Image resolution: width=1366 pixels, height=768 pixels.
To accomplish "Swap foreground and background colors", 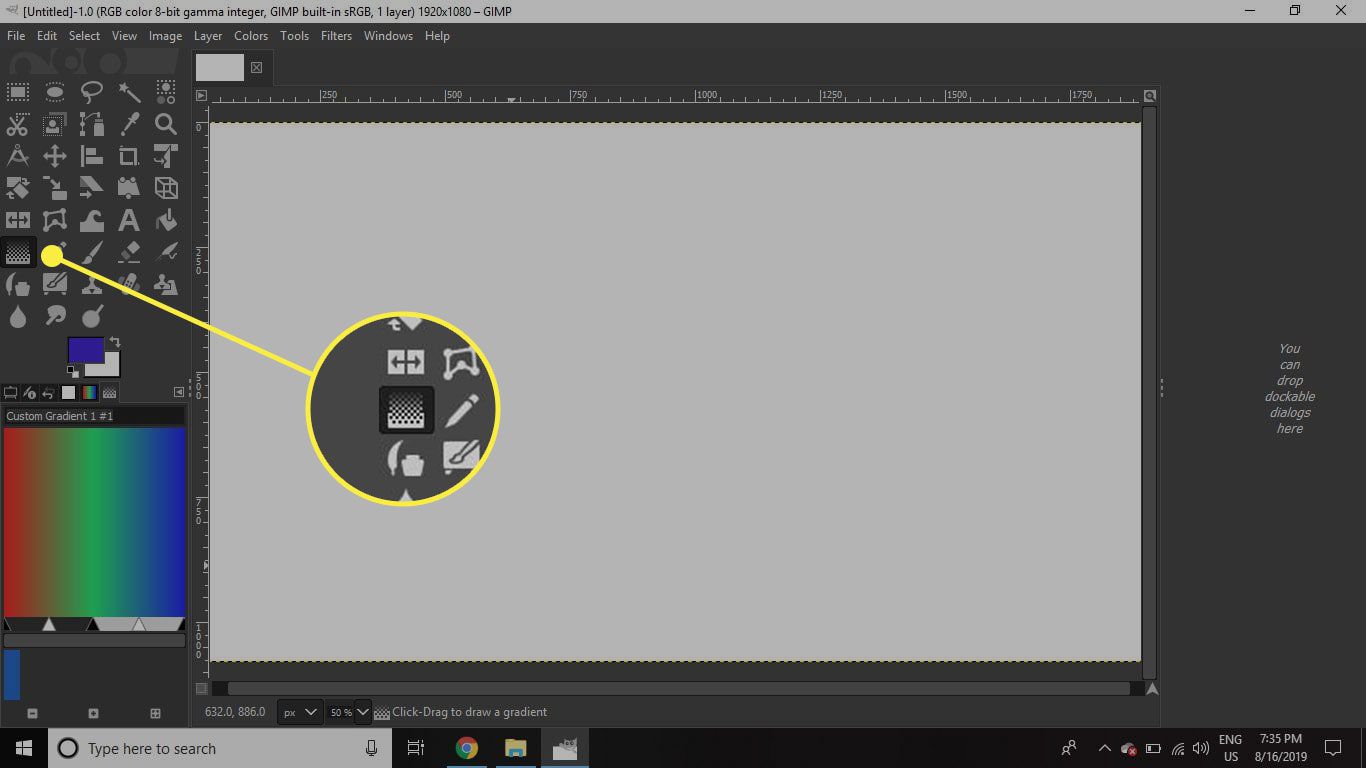I will click(x=115, y=342).
